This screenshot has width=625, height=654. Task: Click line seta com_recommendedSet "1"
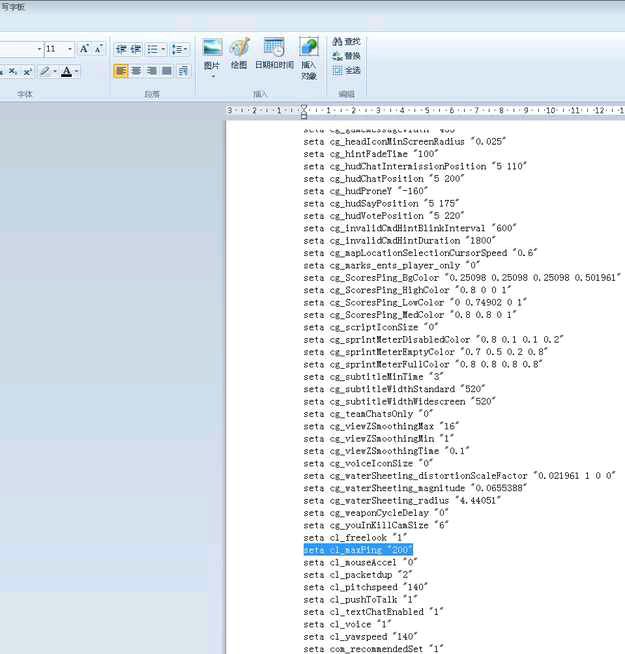click(x=373, y=649)
